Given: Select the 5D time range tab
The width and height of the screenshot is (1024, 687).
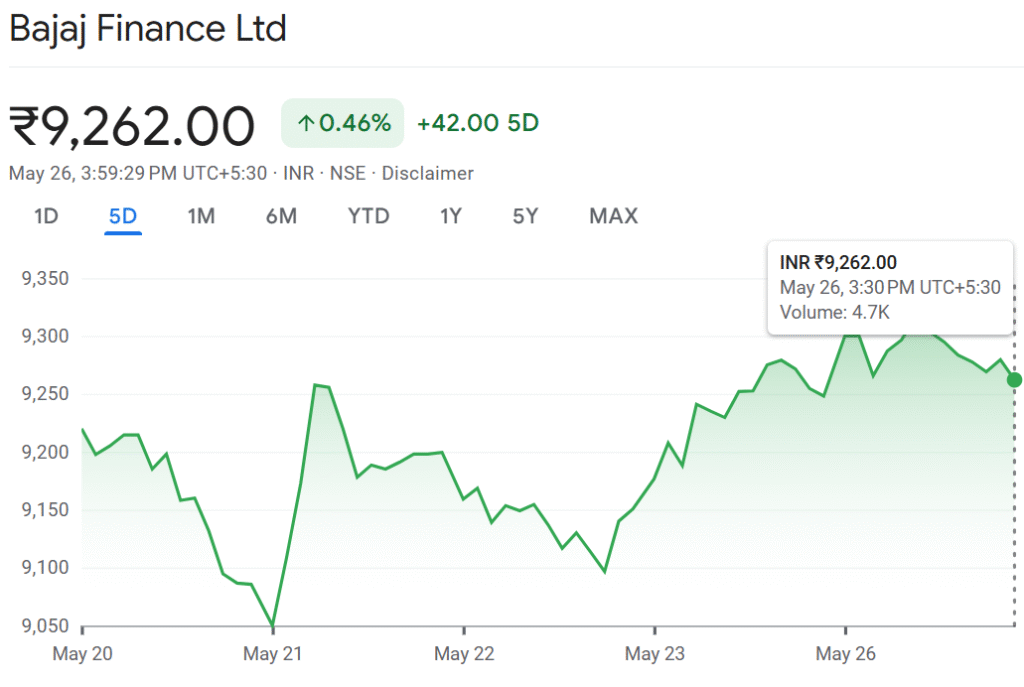Looking at the screenshot, I should click(123, 216).
